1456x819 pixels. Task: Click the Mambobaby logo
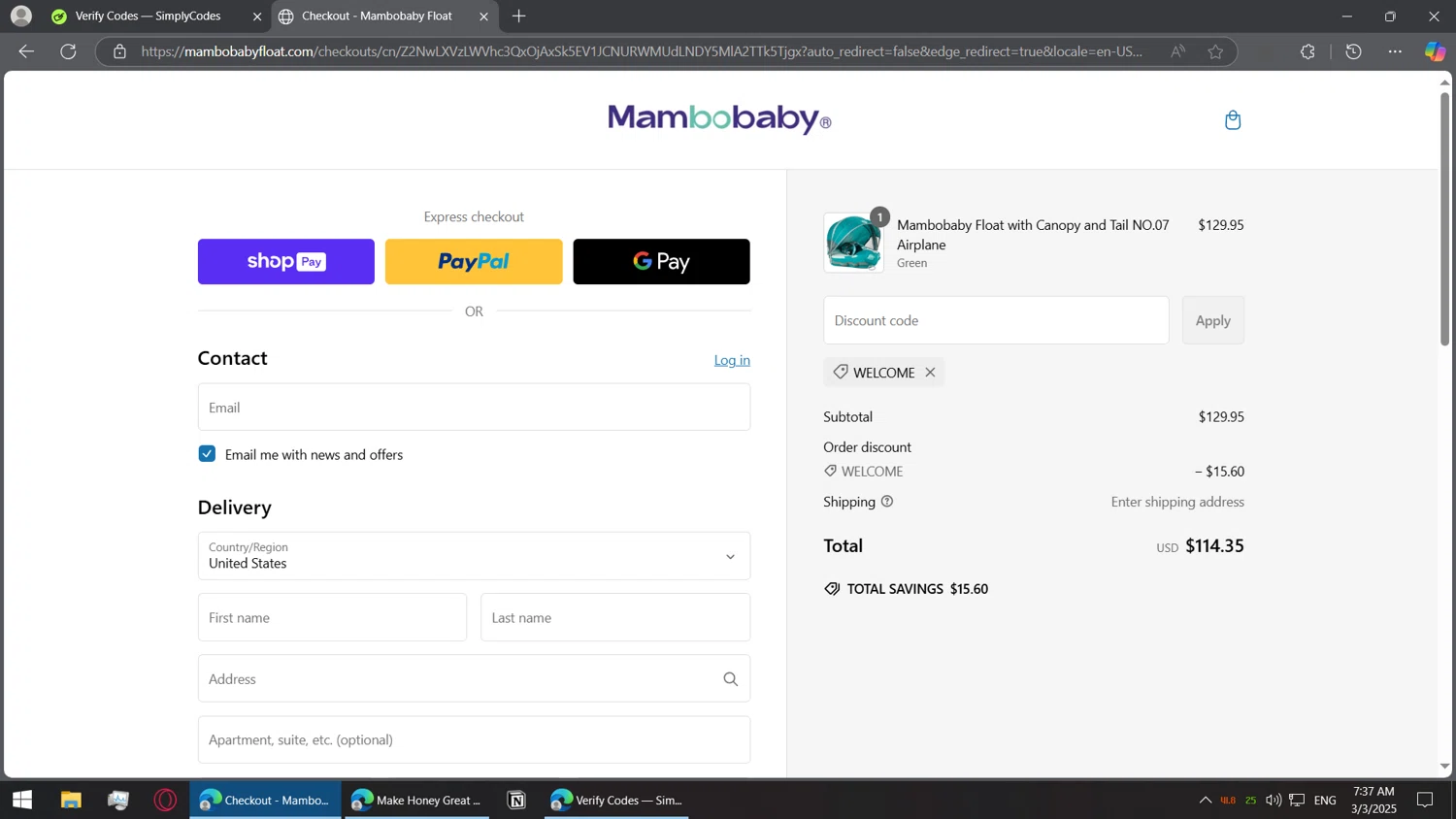click(719, 118)
